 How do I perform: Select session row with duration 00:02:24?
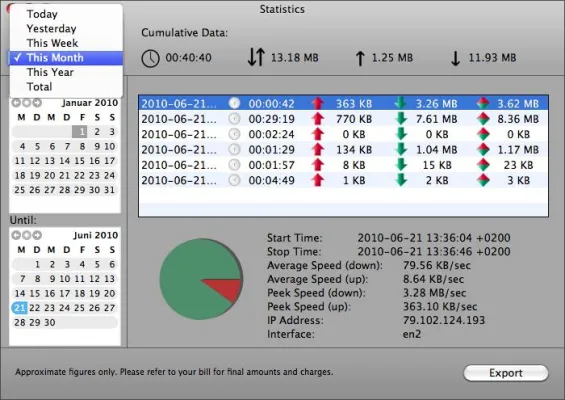click(343, 134)
